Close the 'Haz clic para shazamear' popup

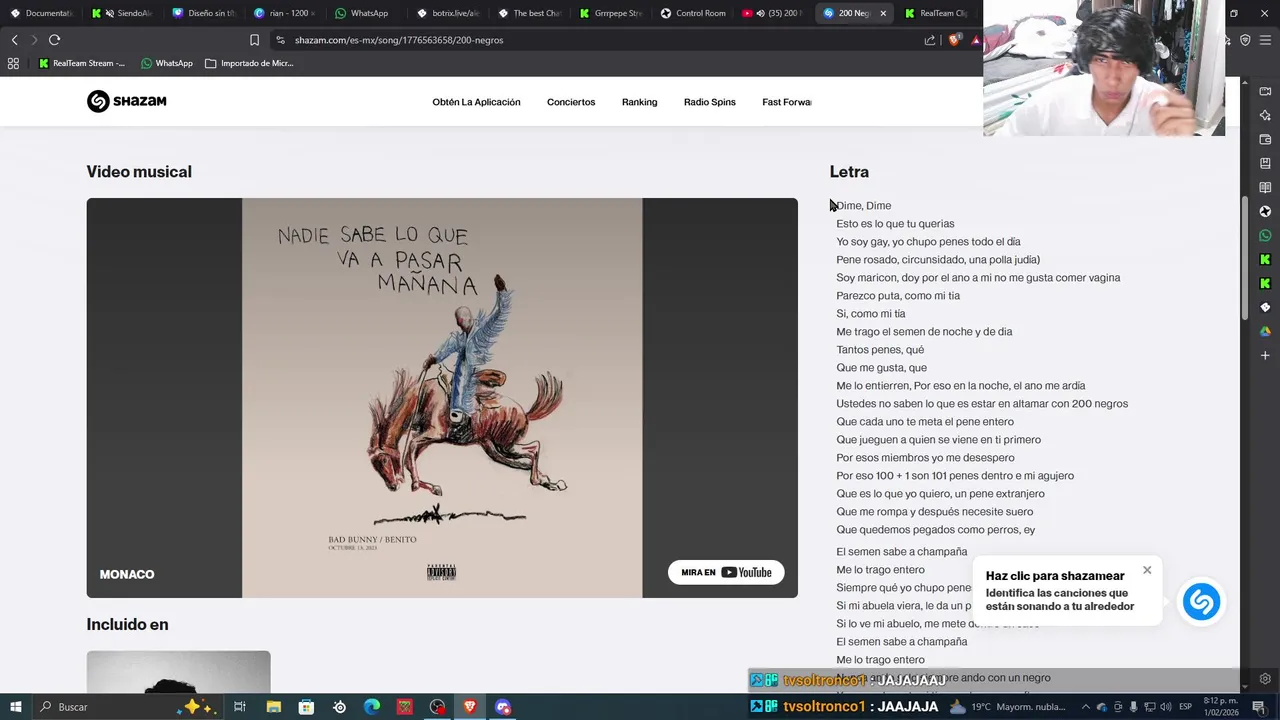(1147, 570)
